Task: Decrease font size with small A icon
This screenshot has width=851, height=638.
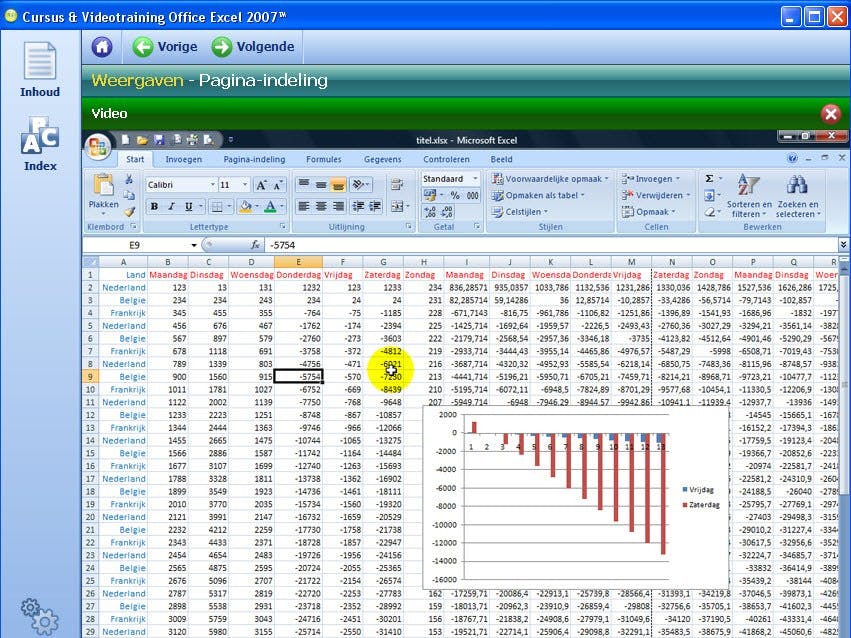Action: 277,185
